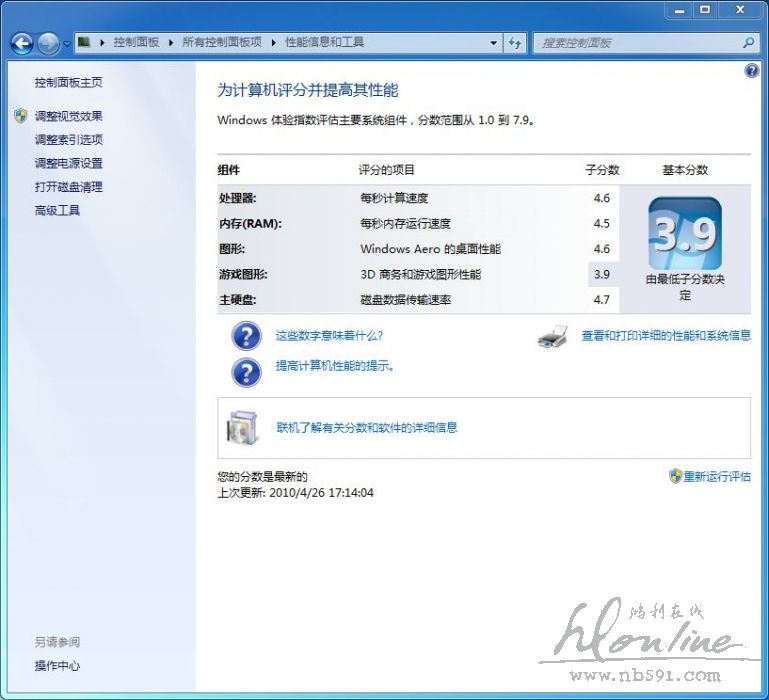The image size is (769, 700).
Task: Click 操作中心 under 另请参阅
Action: (57, 666)
